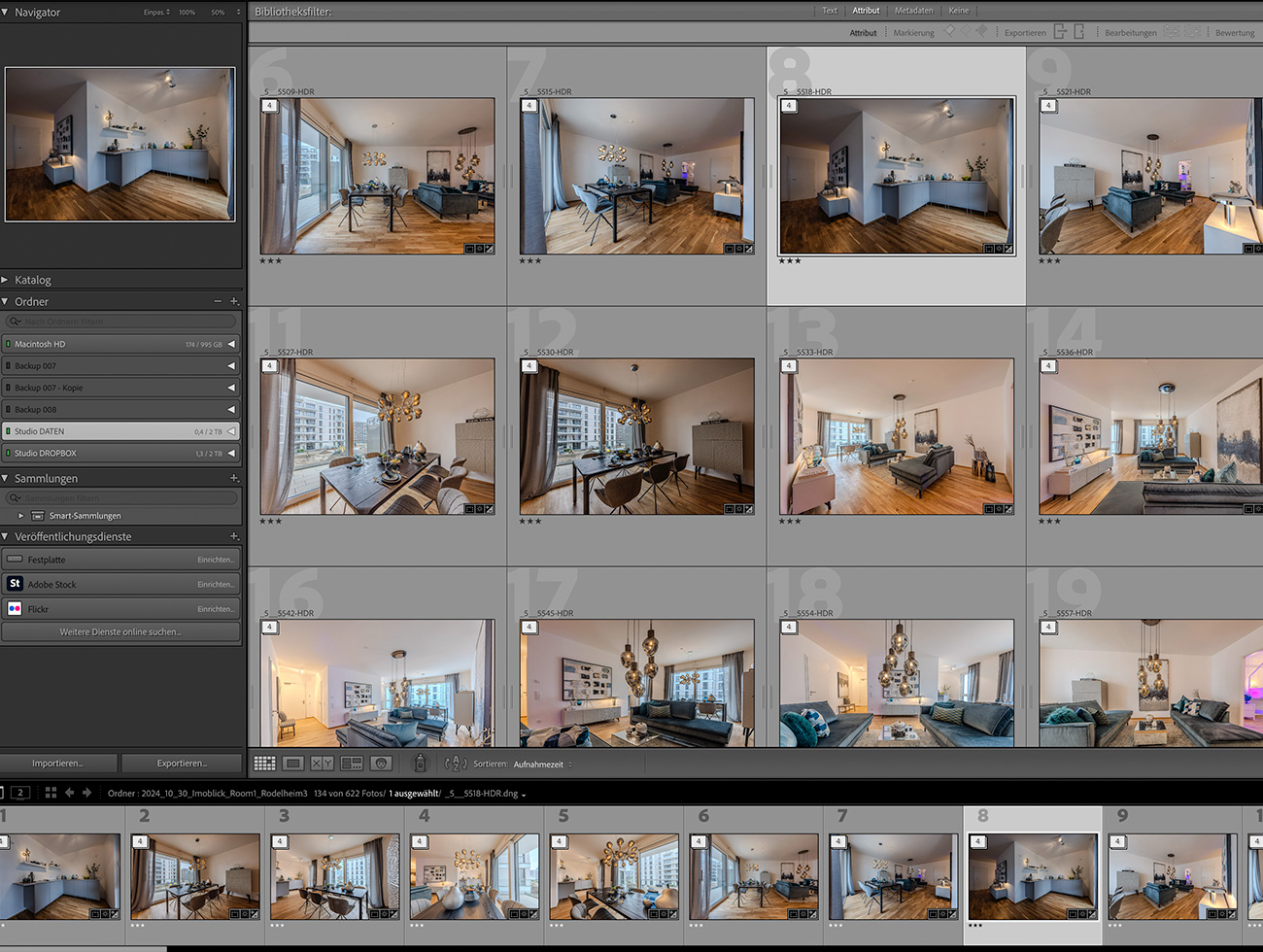Click the Importieren button
Viewport: 1263px width, 952px height.
(60, 763)
